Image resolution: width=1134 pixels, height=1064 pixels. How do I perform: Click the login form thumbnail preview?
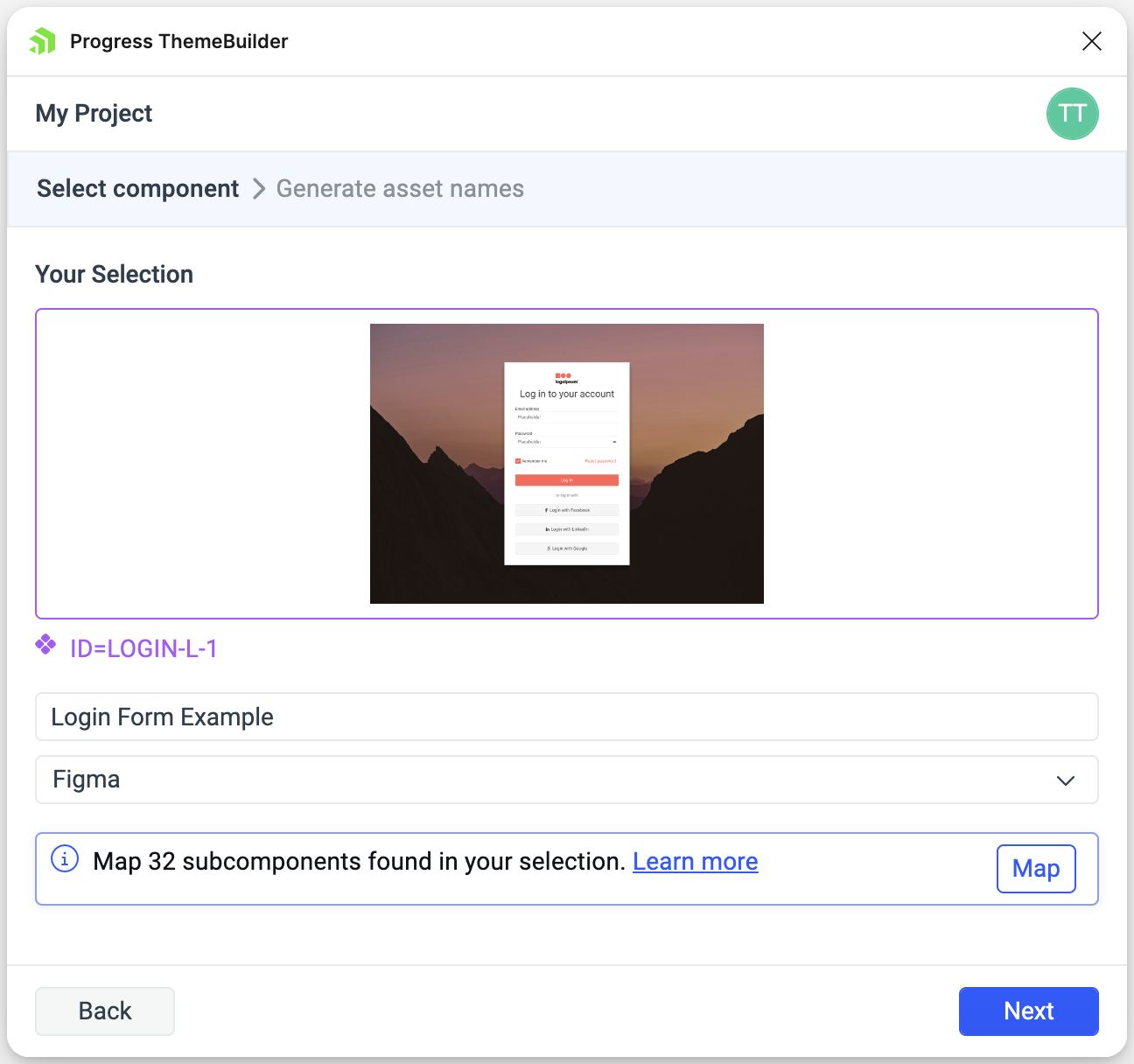[567, 464]
